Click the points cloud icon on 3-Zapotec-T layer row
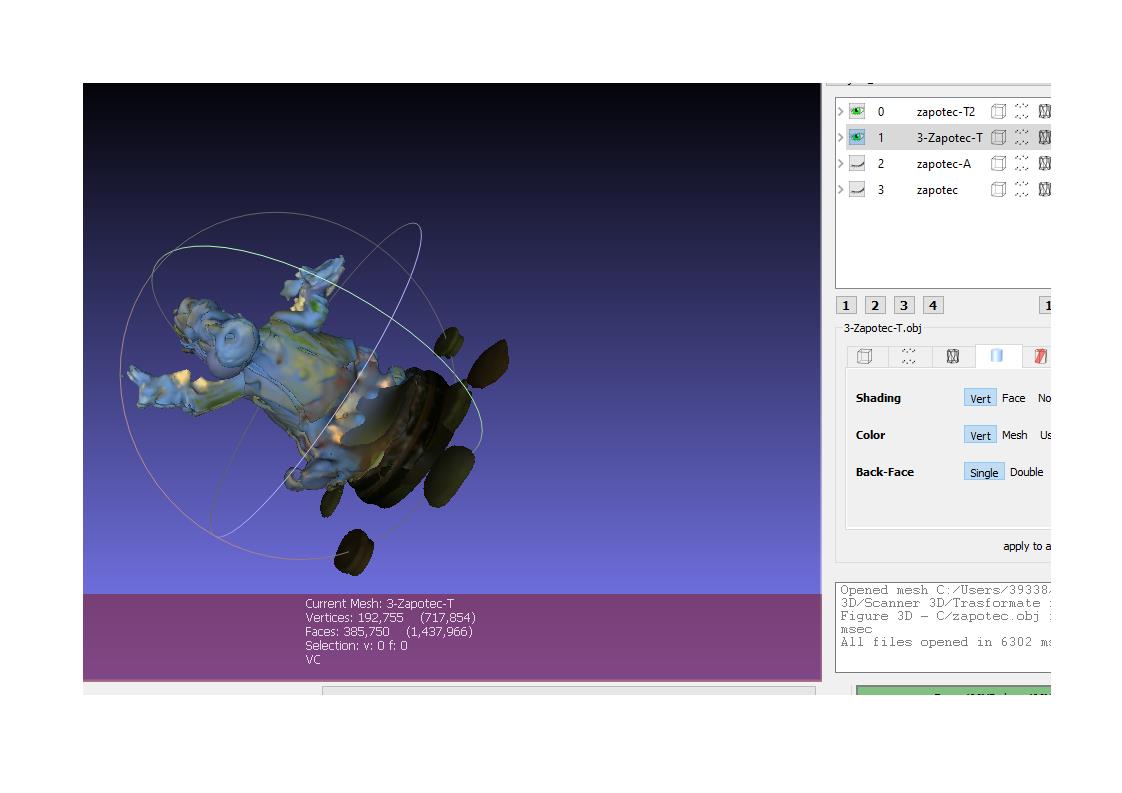 [x=1022, y=137]
